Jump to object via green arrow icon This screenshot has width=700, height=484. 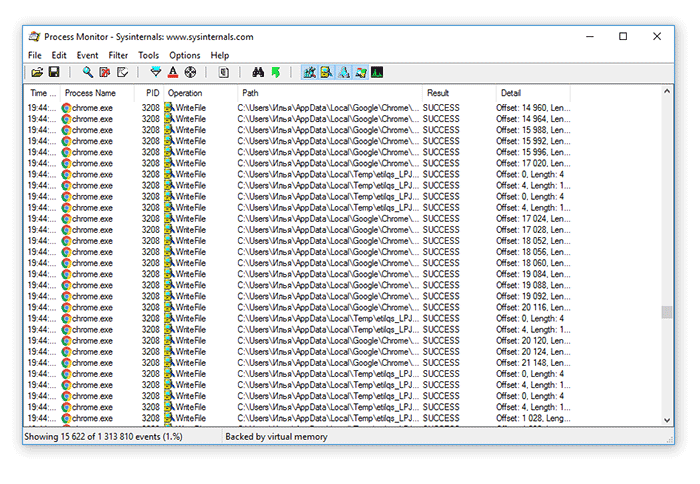[x=275, y=72]
